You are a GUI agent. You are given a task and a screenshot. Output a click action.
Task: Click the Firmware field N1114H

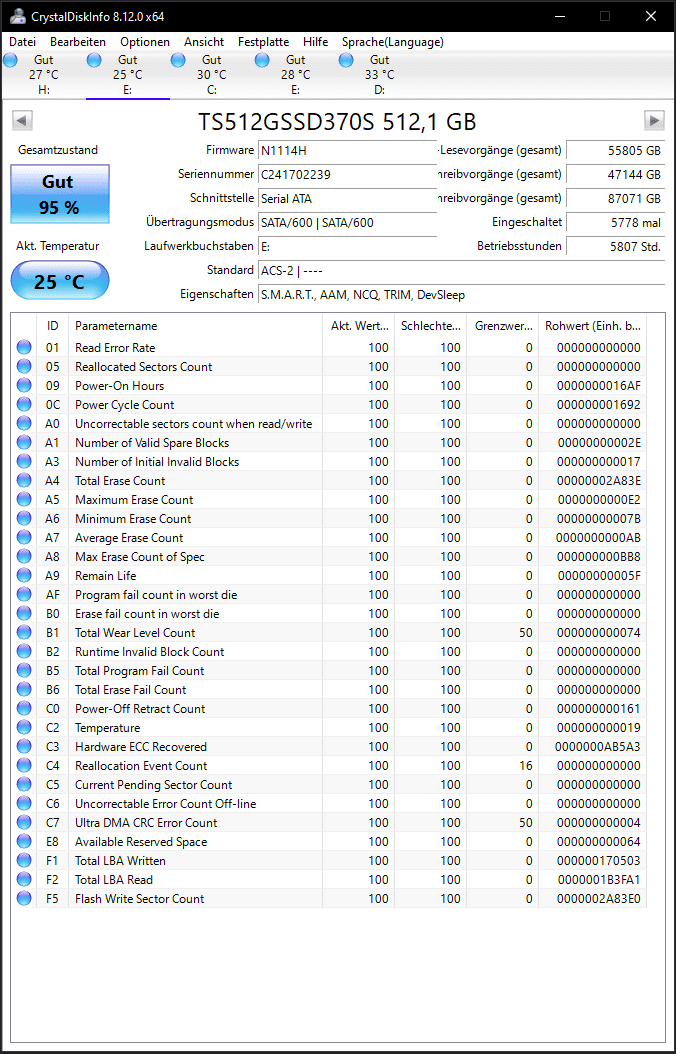[347, 150]
